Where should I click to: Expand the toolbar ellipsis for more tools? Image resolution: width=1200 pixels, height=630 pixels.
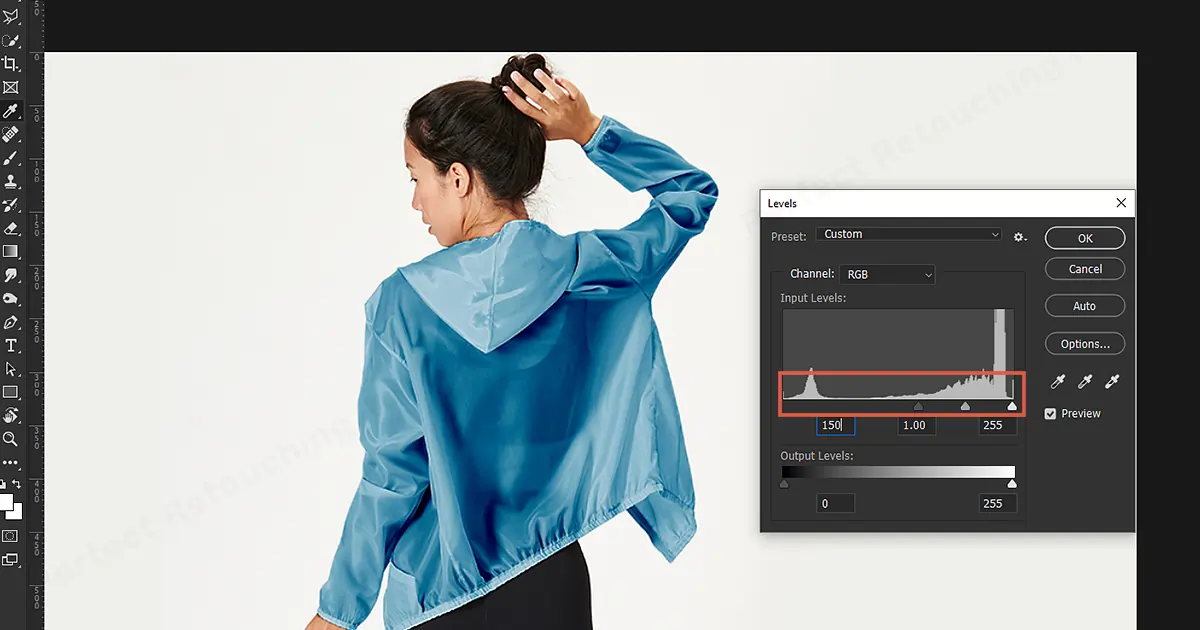[11, 461]
